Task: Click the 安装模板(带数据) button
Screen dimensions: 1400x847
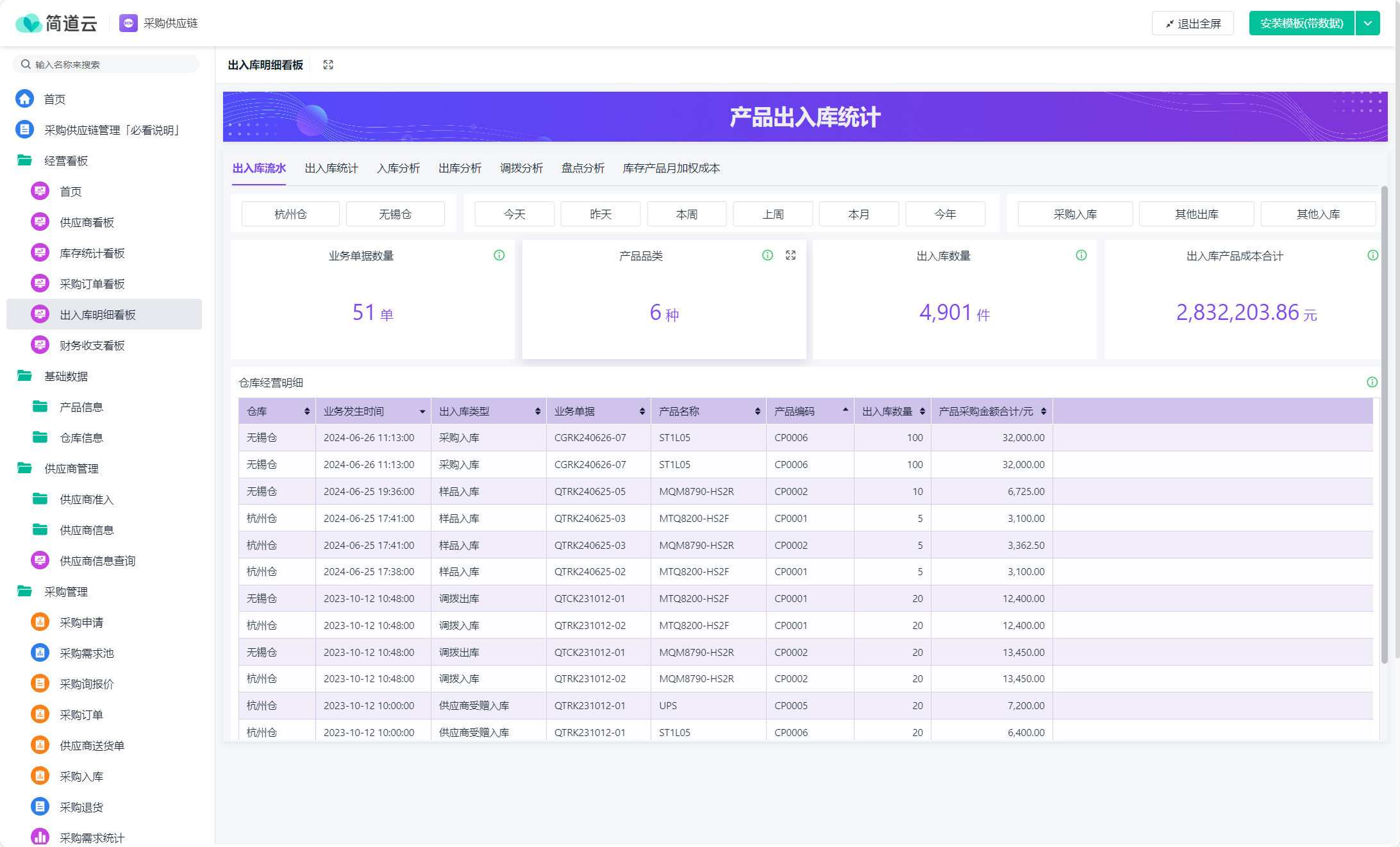Action: [x=1301, y=23]
